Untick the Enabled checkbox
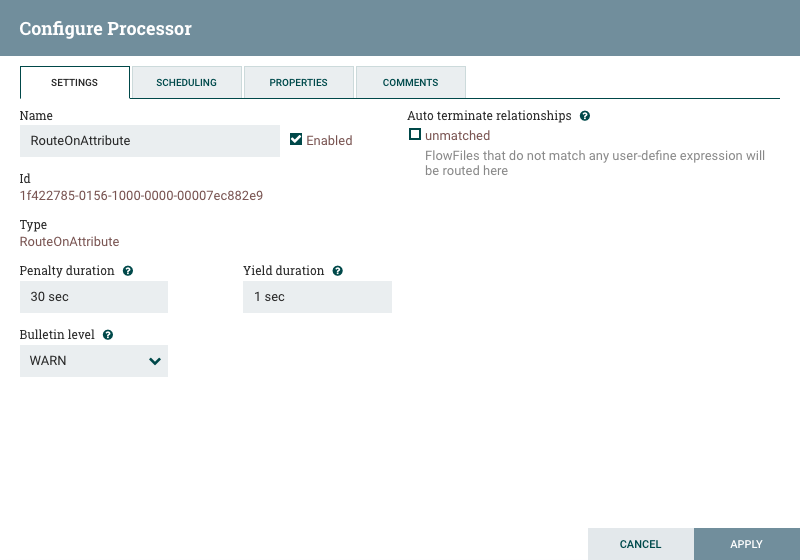The width and height of the screenshot is (800, 560). point(296,139)
